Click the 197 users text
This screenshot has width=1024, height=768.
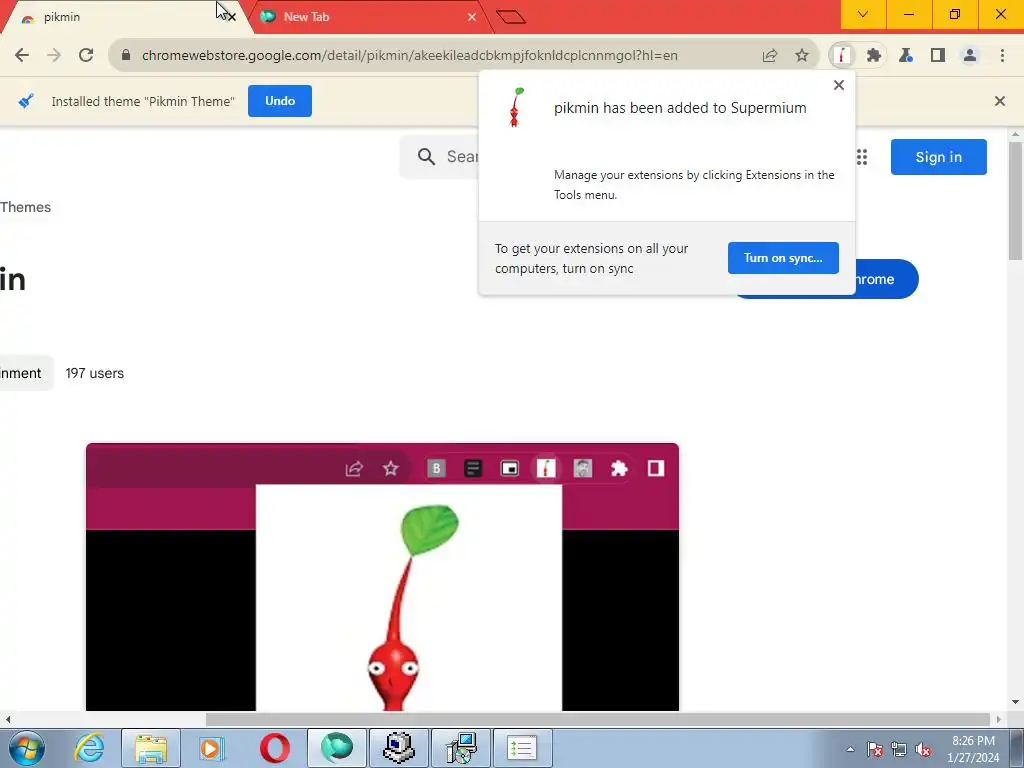(95, 374)
